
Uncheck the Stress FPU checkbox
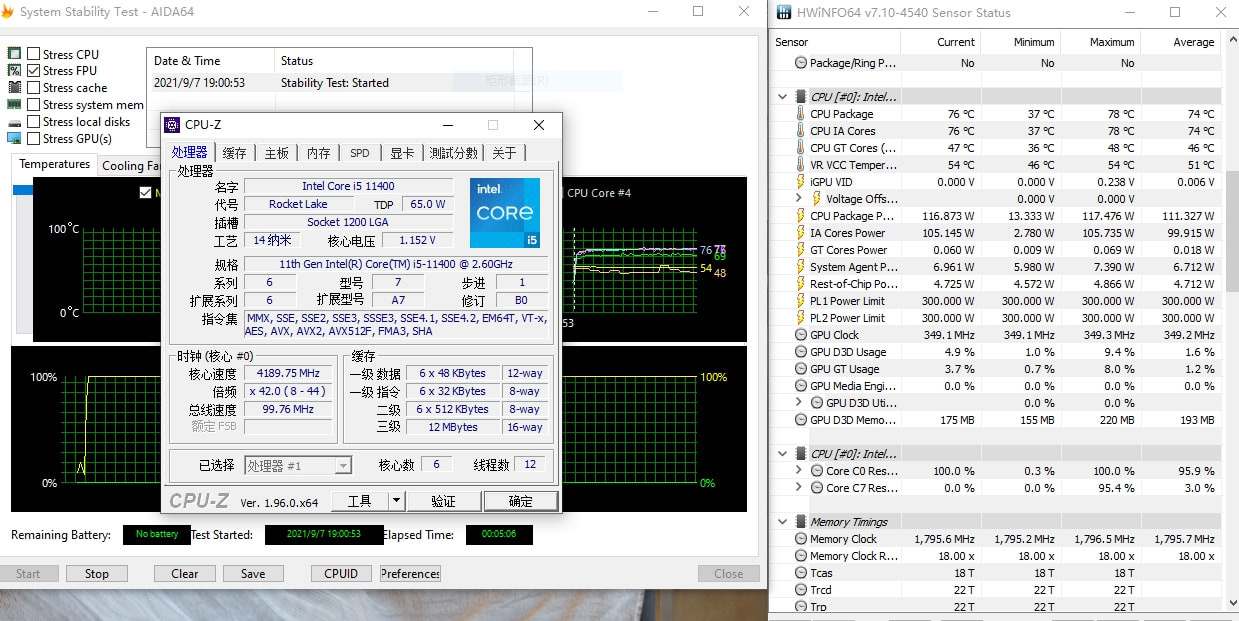coord(34,71)
